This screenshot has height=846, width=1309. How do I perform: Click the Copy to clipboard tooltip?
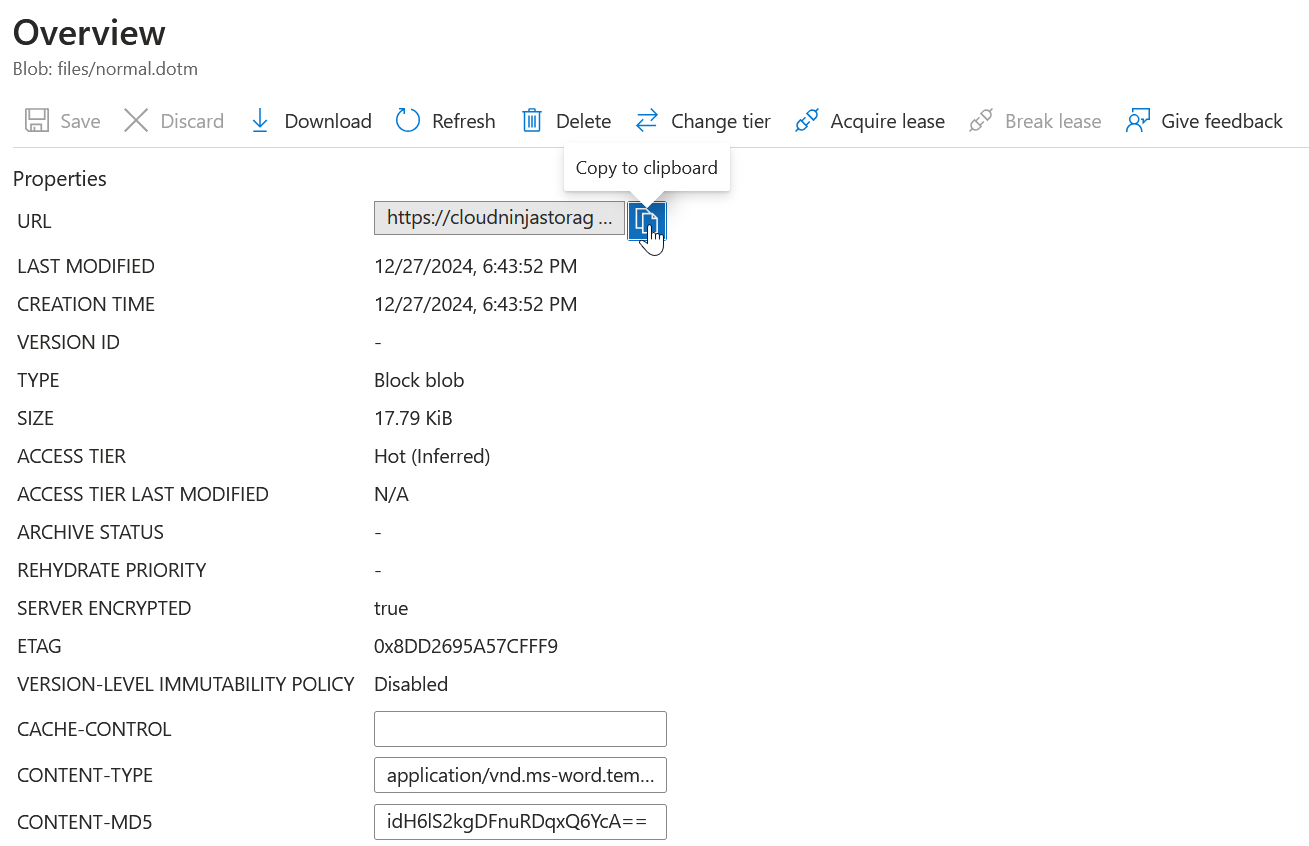(646, 167)
